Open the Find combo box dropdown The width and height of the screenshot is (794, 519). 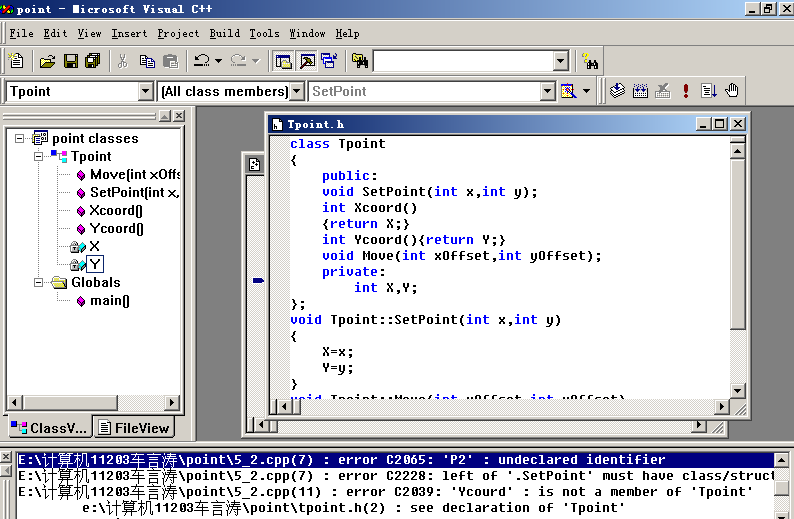(x=560, y=61)
